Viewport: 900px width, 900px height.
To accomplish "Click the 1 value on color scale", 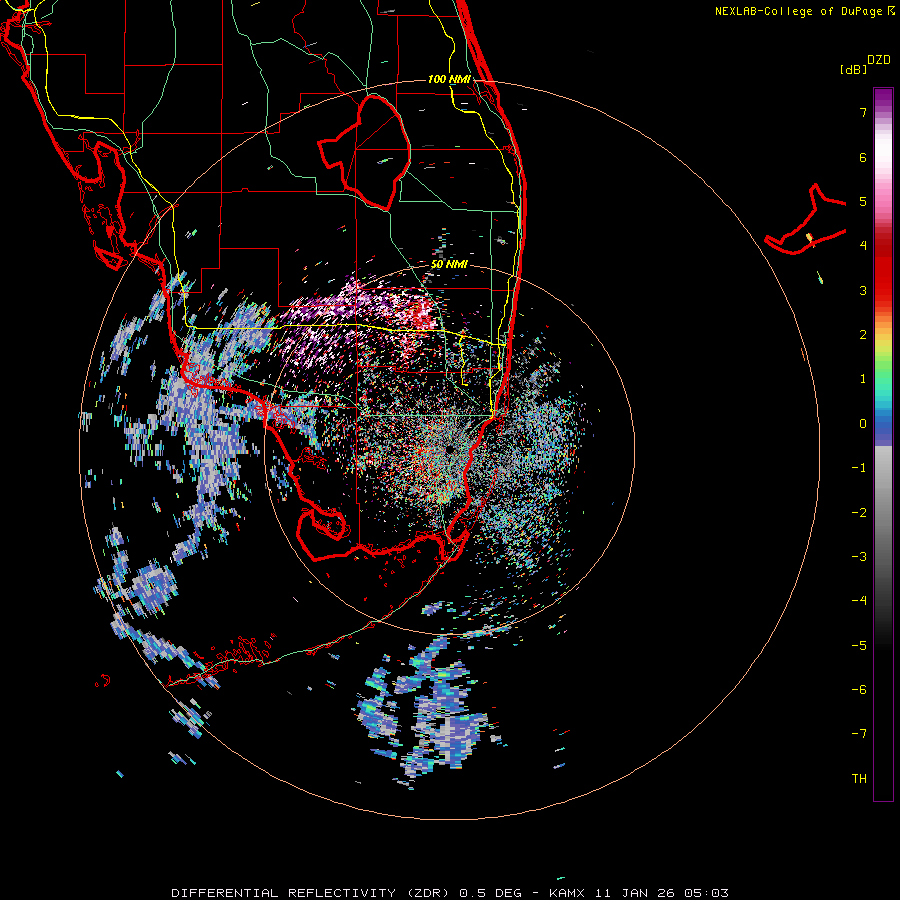I will tap(863, 379).
